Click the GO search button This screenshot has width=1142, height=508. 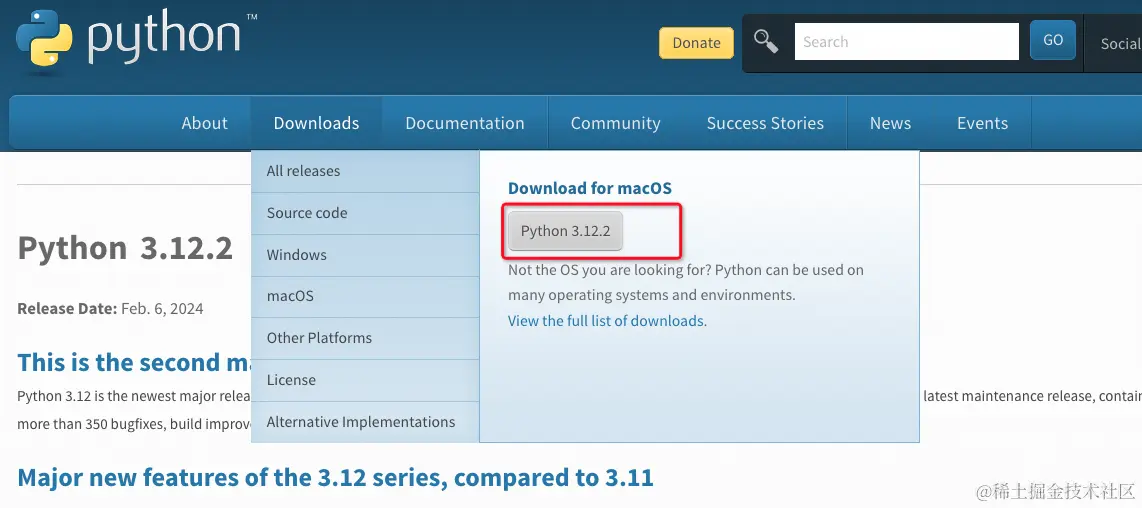click(1052, 40)
